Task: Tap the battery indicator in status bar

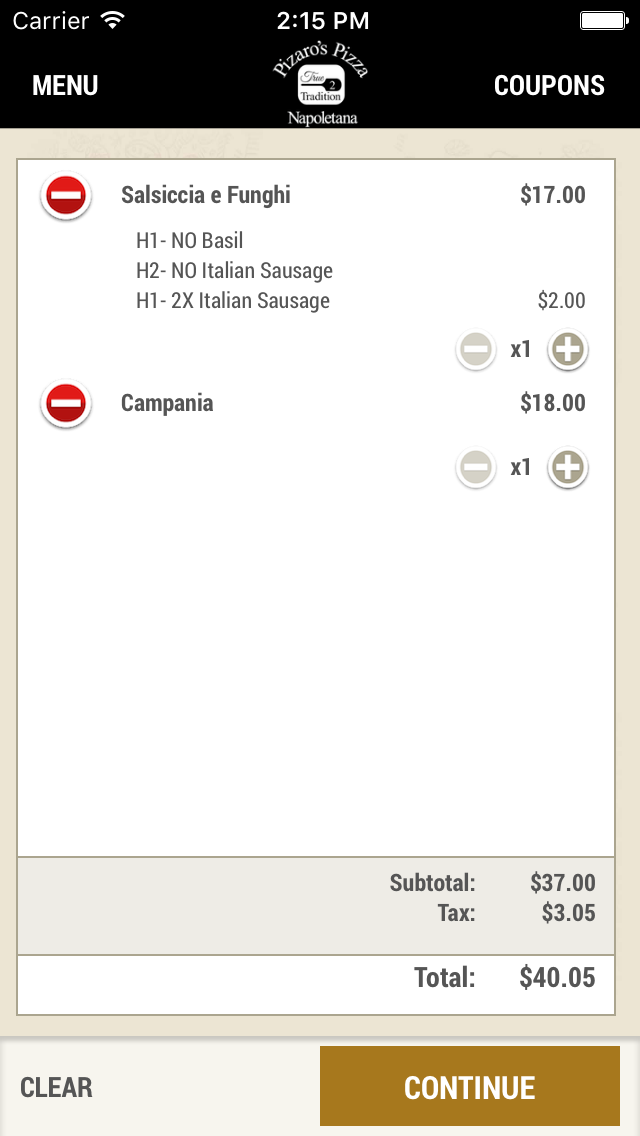Action: [611, 18]
